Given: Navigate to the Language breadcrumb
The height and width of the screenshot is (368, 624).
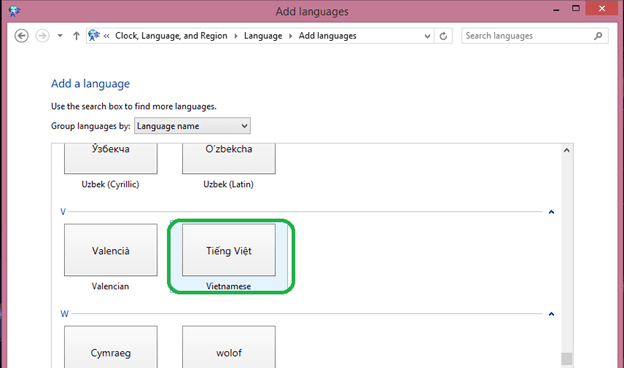Looking at the screenshot, I should (263, 36).
